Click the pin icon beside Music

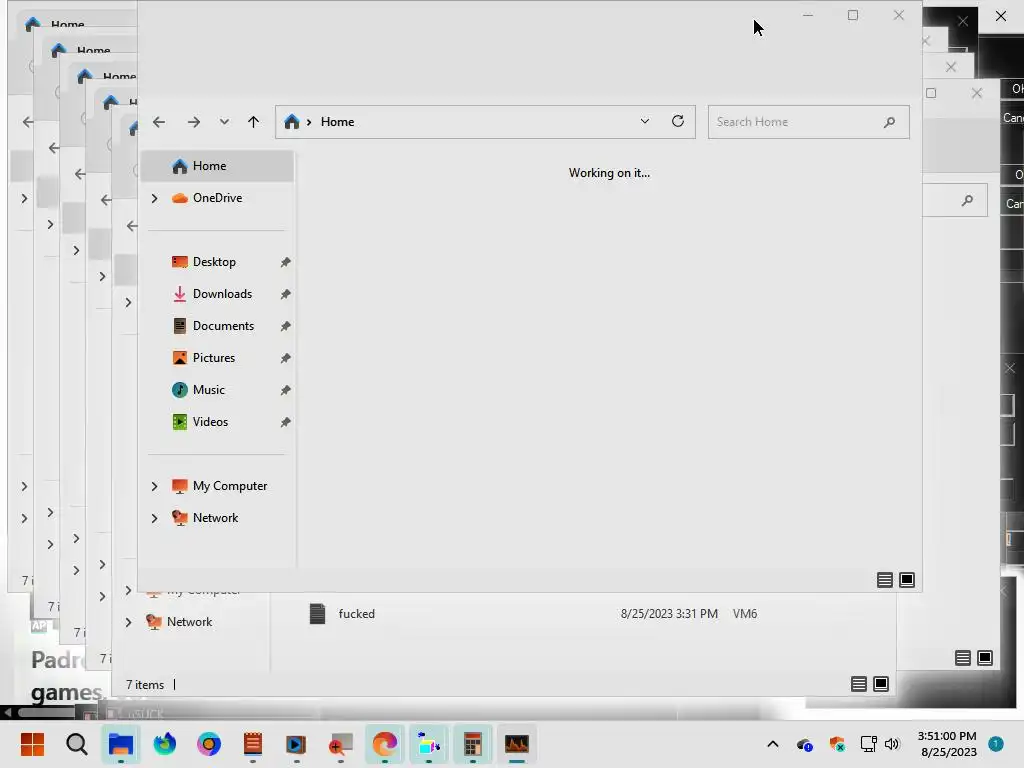[285, 390]
